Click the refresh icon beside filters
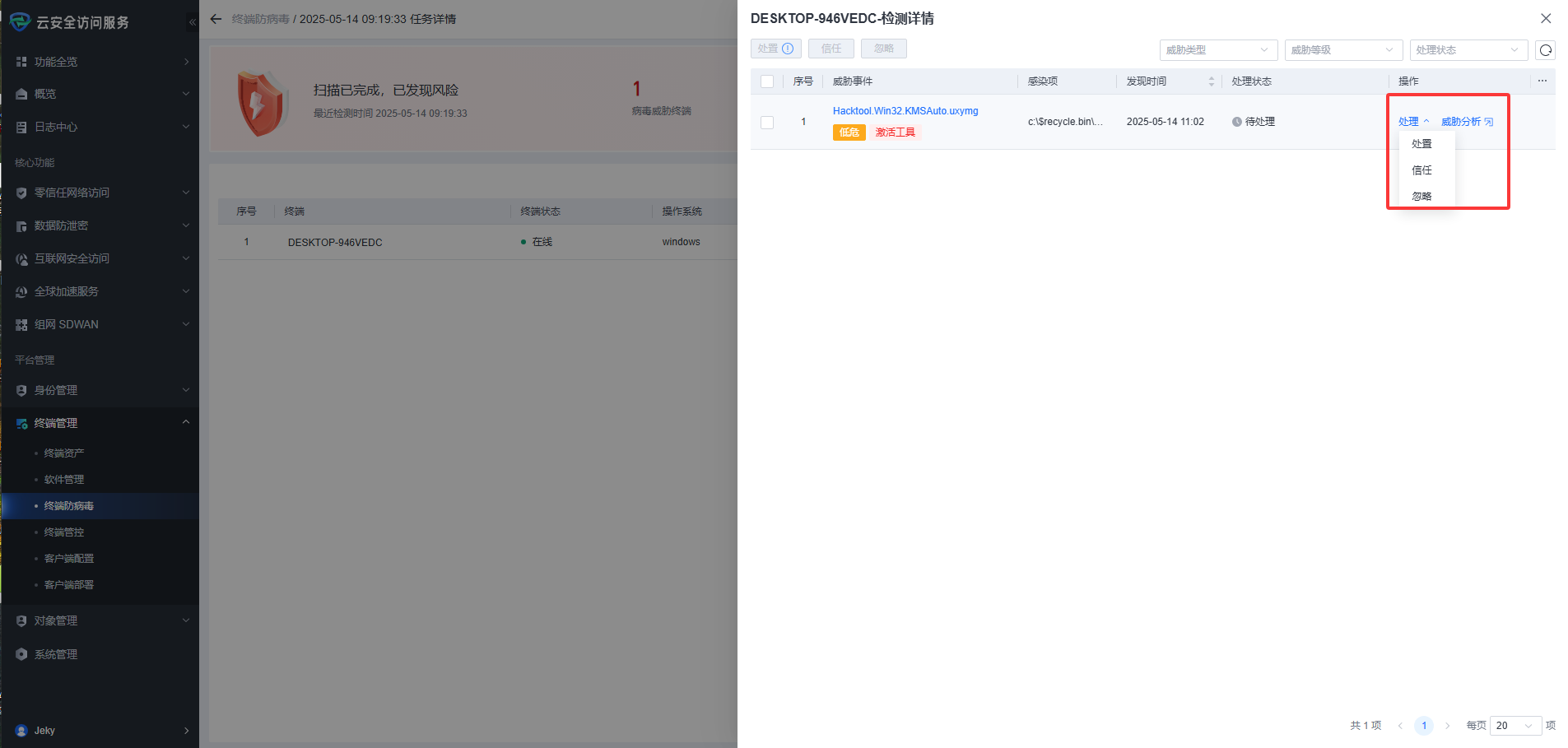 tap(1545, 50)
